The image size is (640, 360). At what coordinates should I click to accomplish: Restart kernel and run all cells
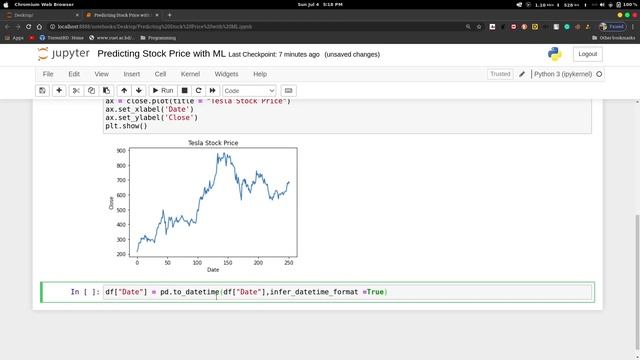(x=212, y=91)
